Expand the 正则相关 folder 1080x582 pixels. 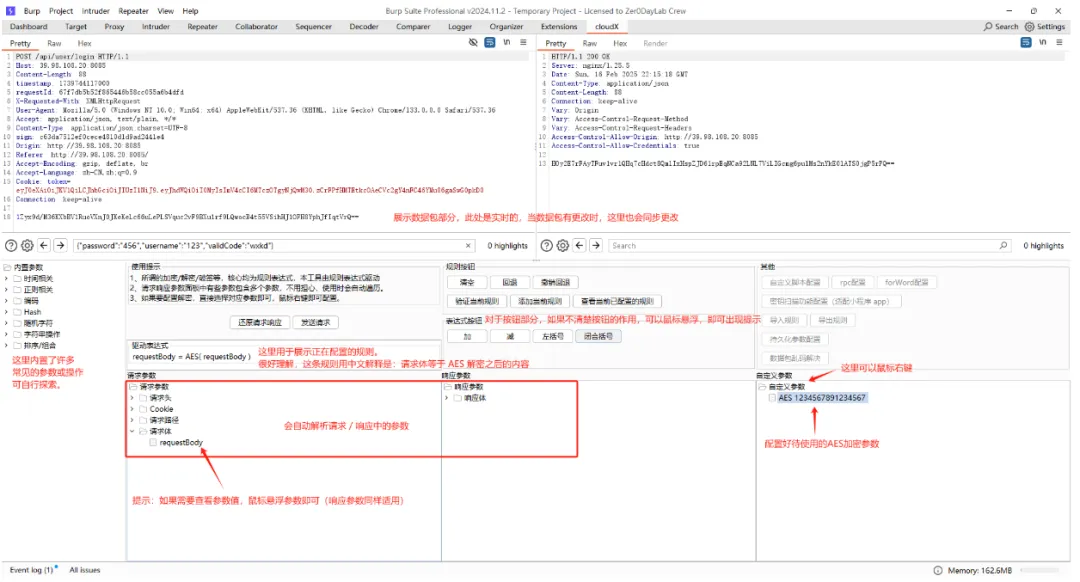pyautogui.click(x=7, y=289)
